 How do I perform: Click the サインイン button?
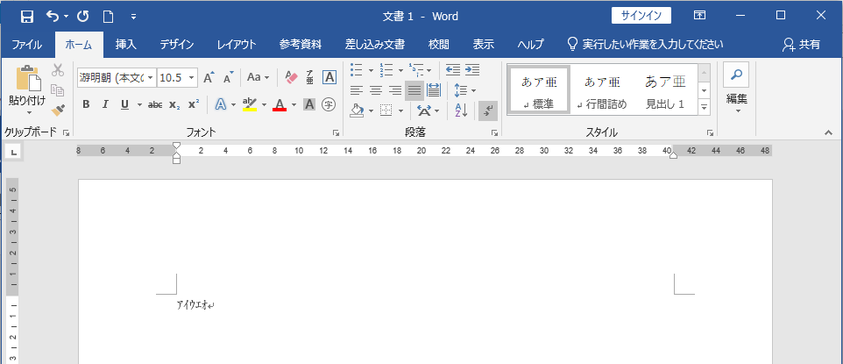(641, 16)
